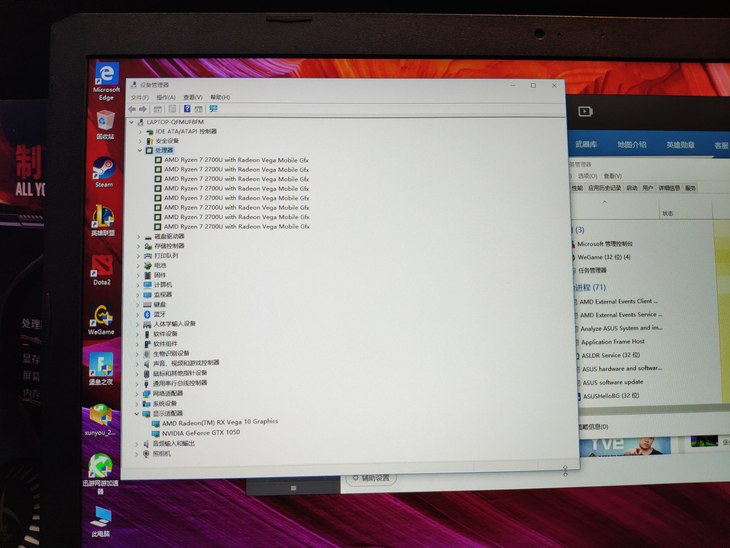Collapse the 显示适配器 (Display adapters) node

136,413
